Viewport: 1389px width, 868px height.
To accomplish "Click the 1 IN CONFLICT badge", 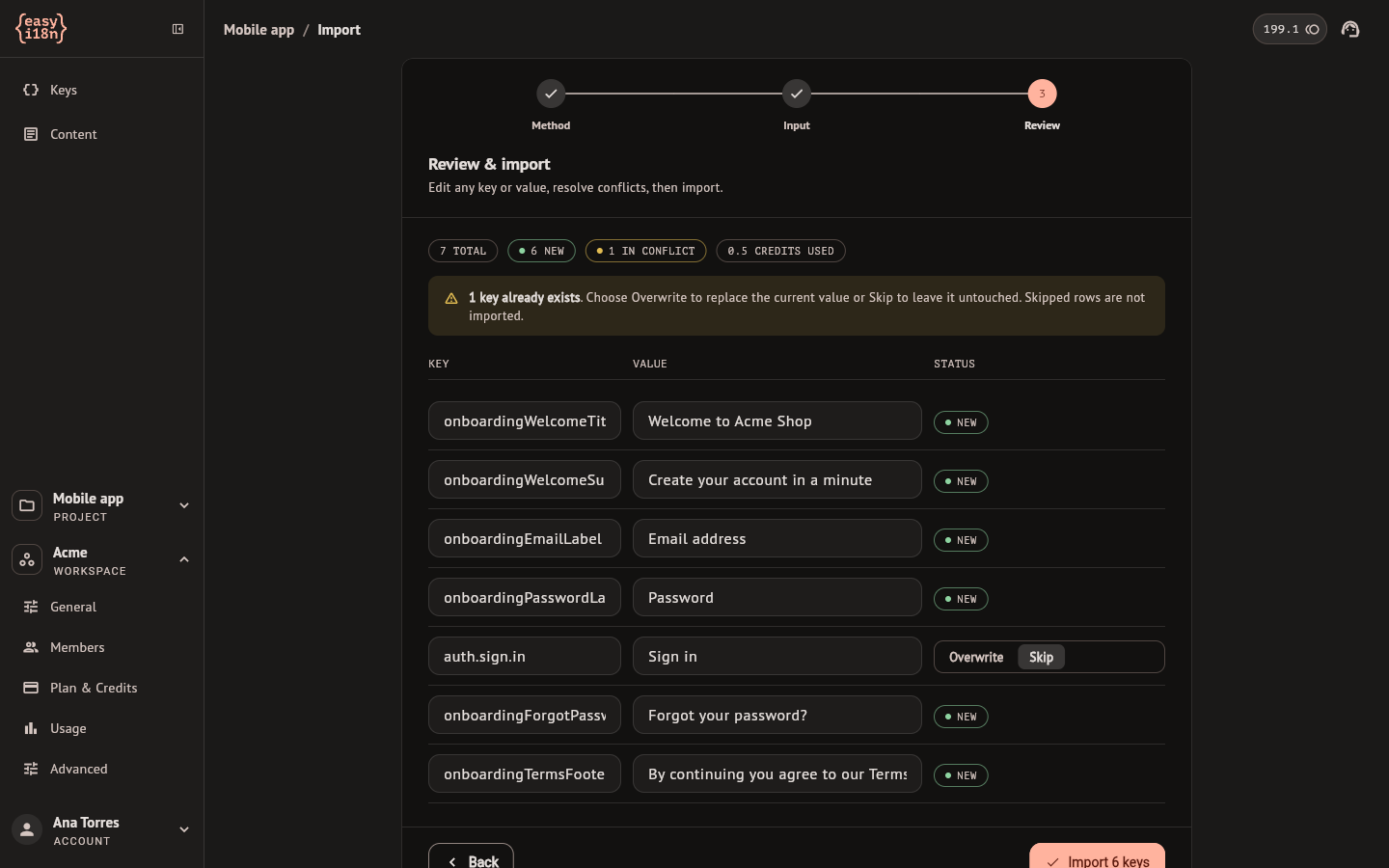I will tap(645, 251).
